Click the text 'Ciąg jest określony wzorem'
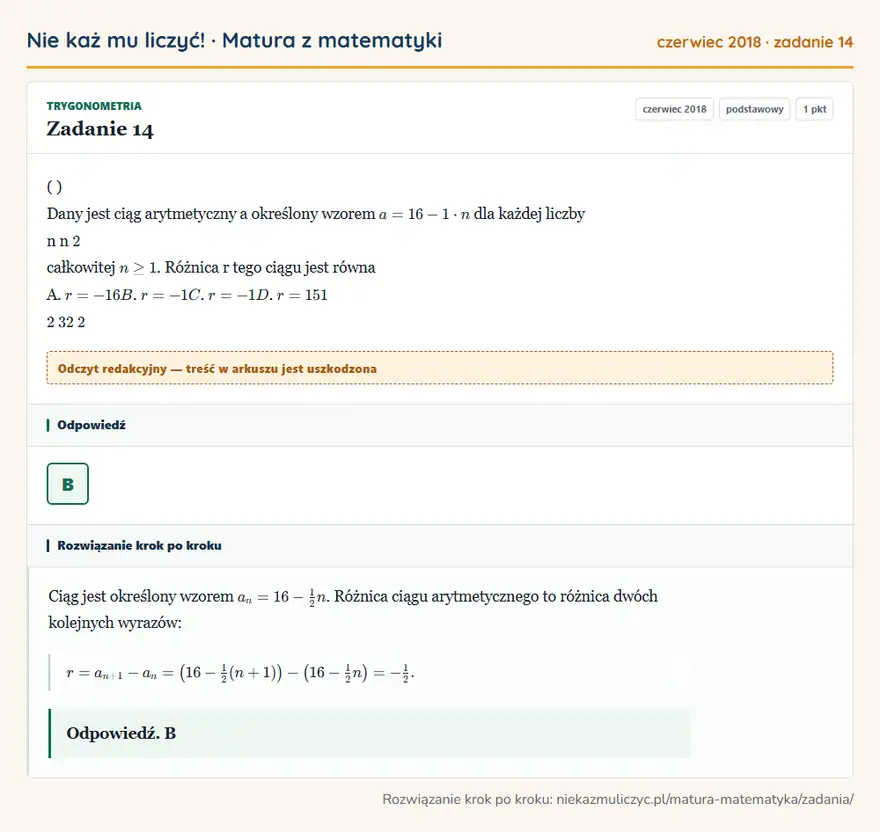The width and height of the screenshot is (880, 832). 141,596
